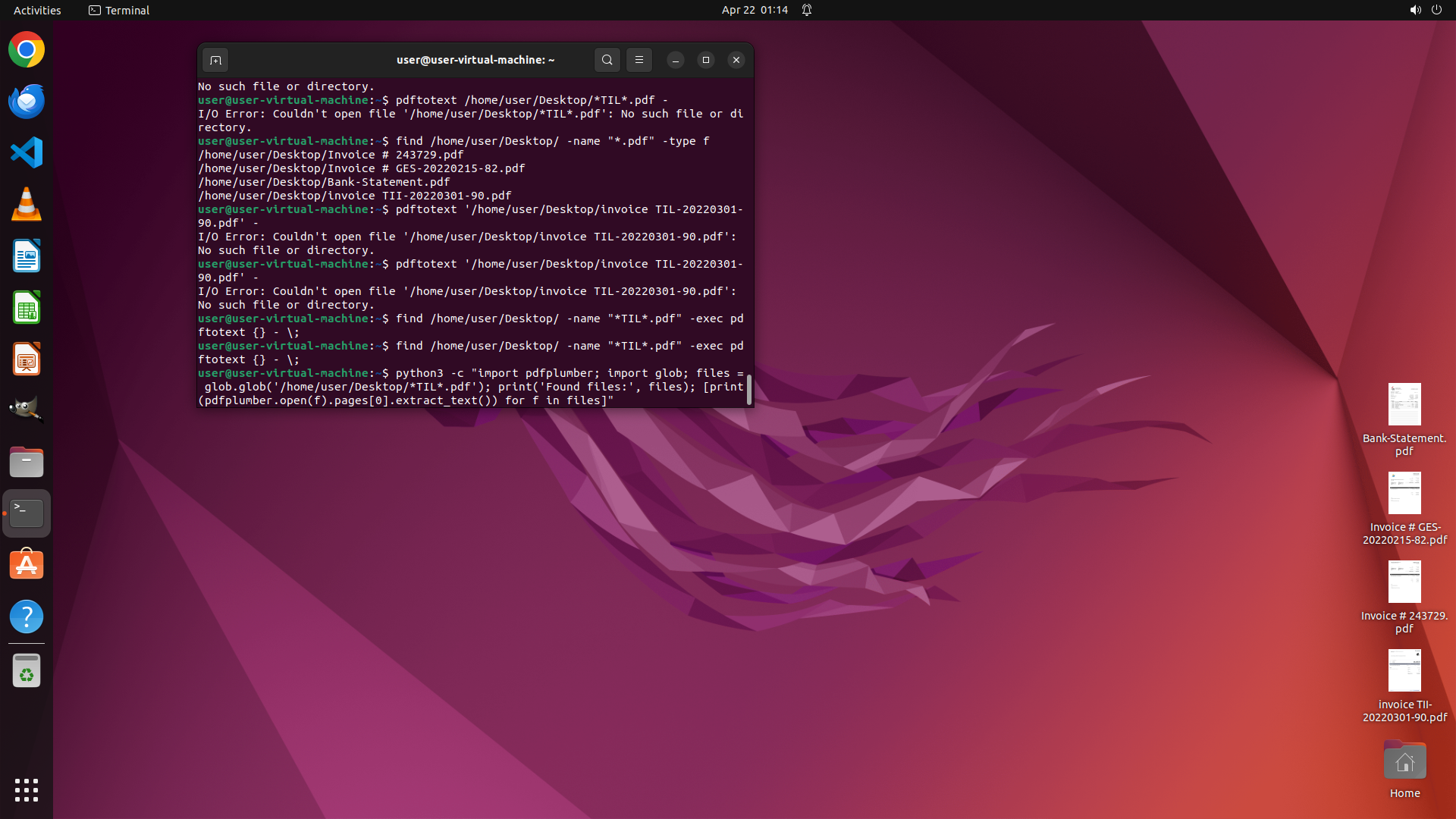Launch GIMP image editor from dock
Image resolution: width=1456 pixels, height=819 pixels.
[x=27, y=410]
